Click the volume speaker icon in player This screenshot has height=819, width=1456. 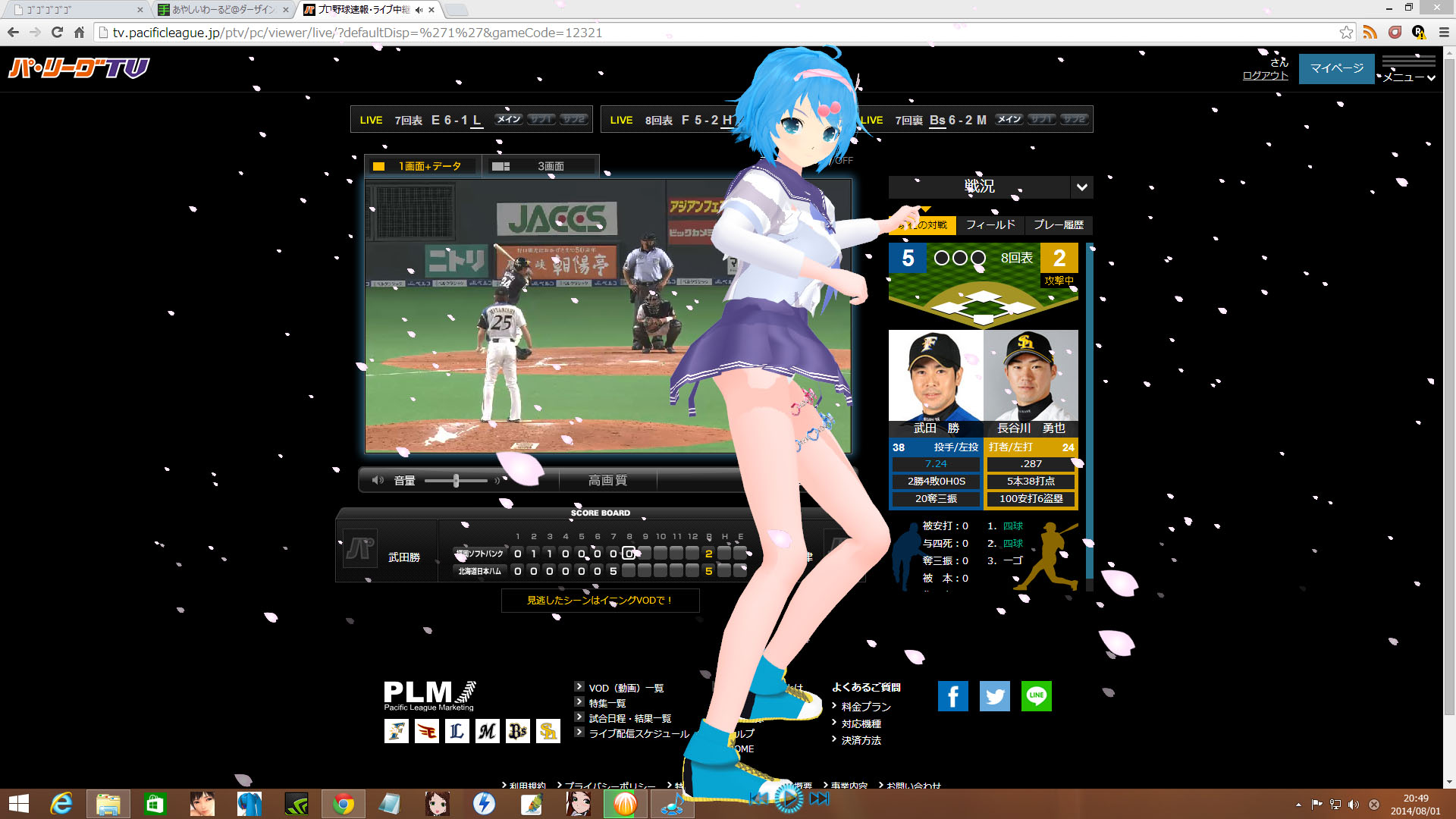[x=378, y=480]
